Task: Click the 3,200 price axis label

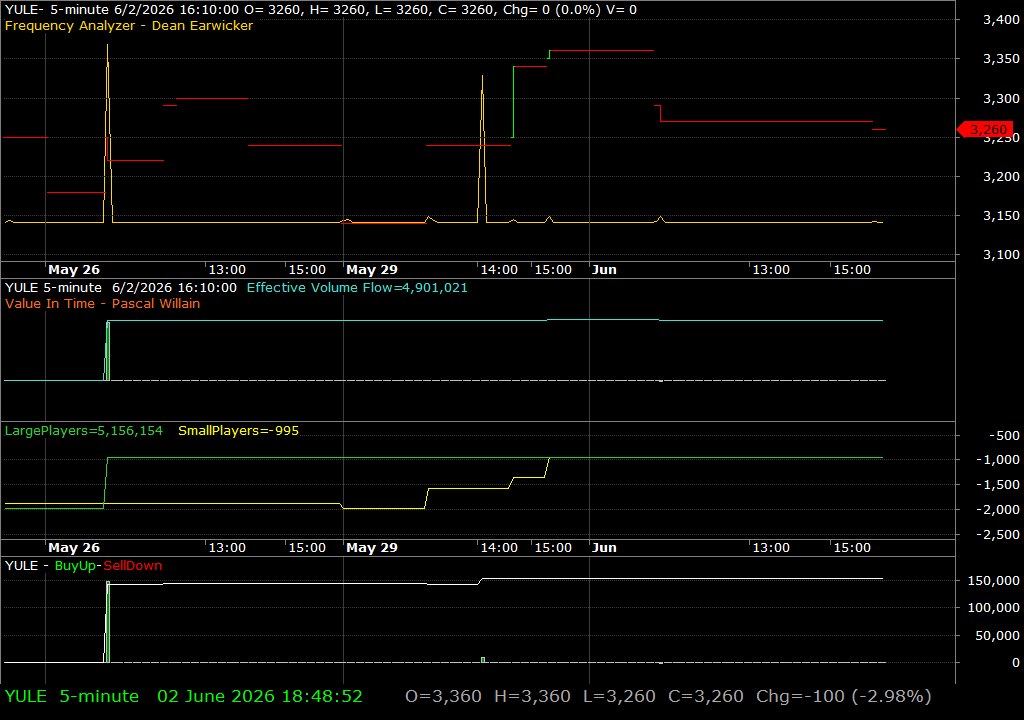Action: [x=1001, y=176]
